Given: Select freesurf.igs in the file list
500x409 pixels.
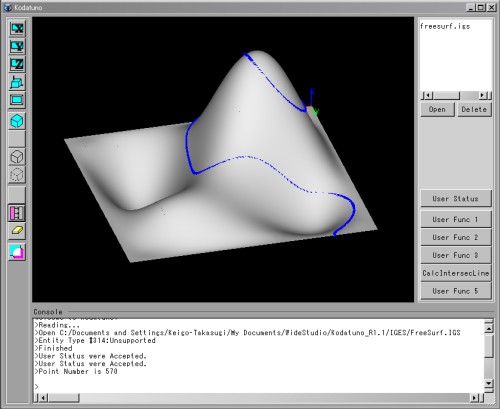Looking at the screenshot, I should point(445,26).
